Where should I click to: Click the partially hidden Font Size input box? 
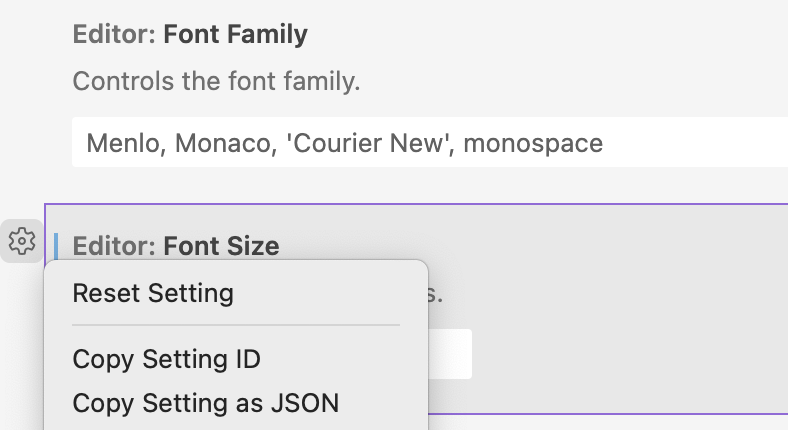coord(449,354)
